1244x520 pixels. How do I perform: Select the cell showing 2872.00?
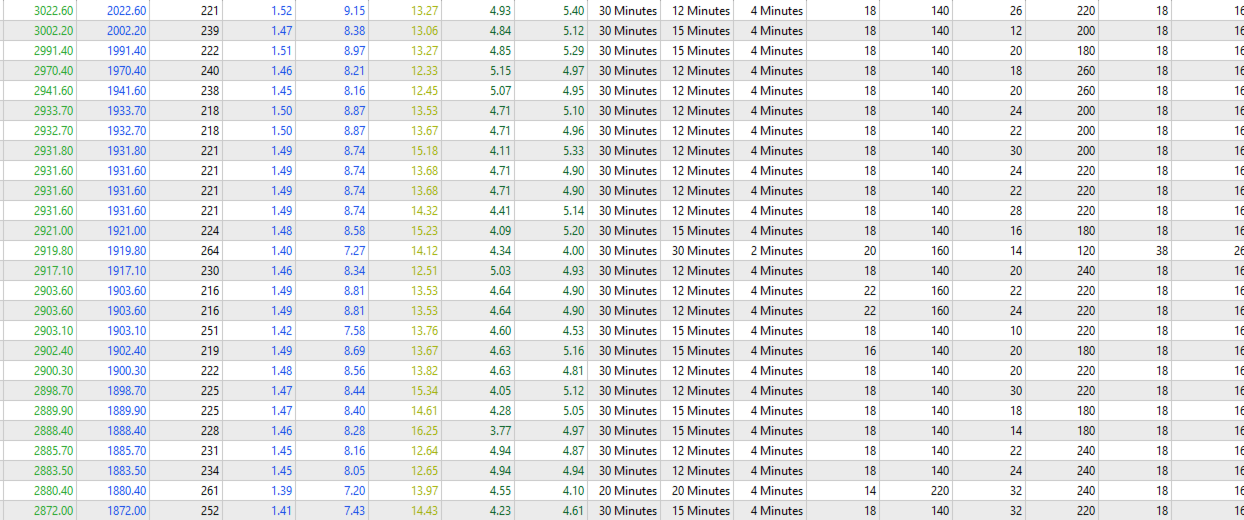[x=53, y=511]
